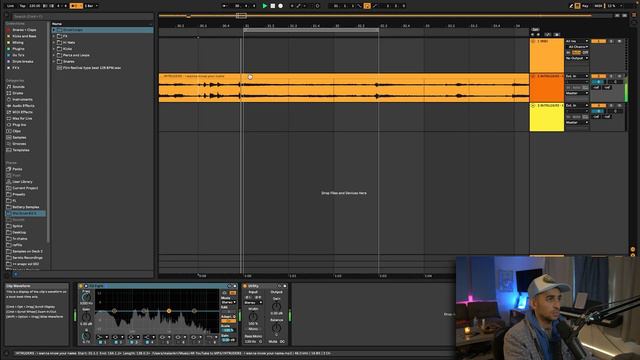This screenshot has height=360, width=640.
Task: Select the 126 BPM wav sample file
Action: (92, 68)
